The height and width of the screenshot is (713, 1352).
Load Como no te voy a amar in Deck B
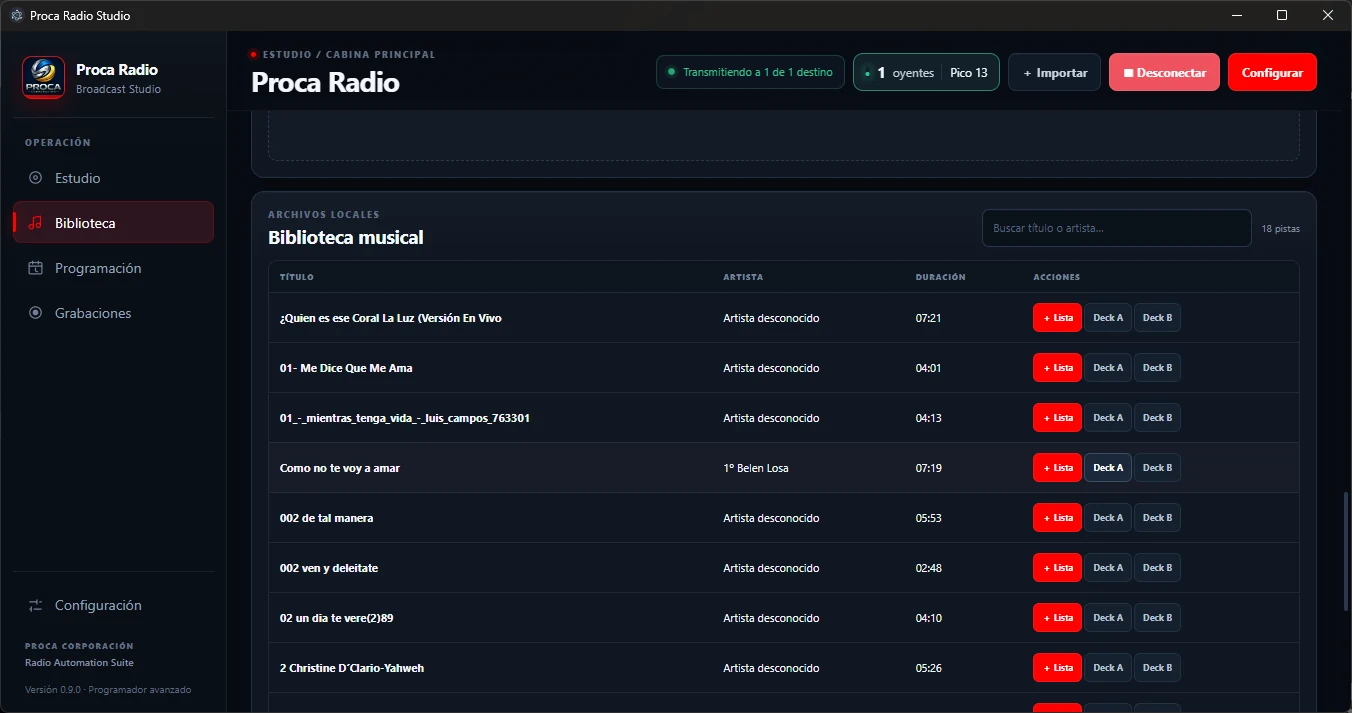(x=1157, y=468)
